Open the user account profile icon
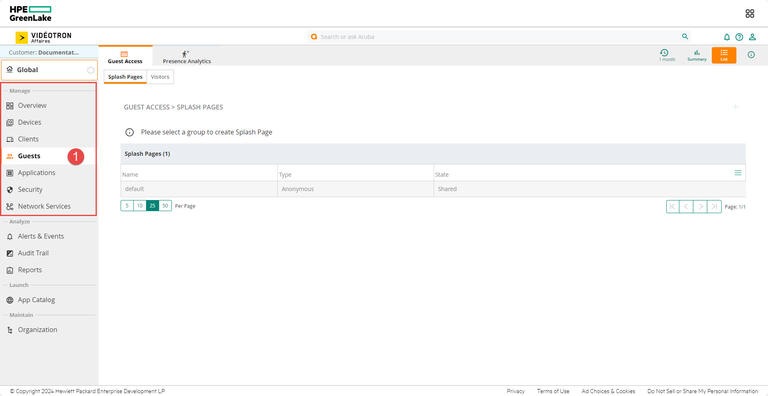Image resolution: width=768 pixels, height=396 pixels. [x=752, y=37]
